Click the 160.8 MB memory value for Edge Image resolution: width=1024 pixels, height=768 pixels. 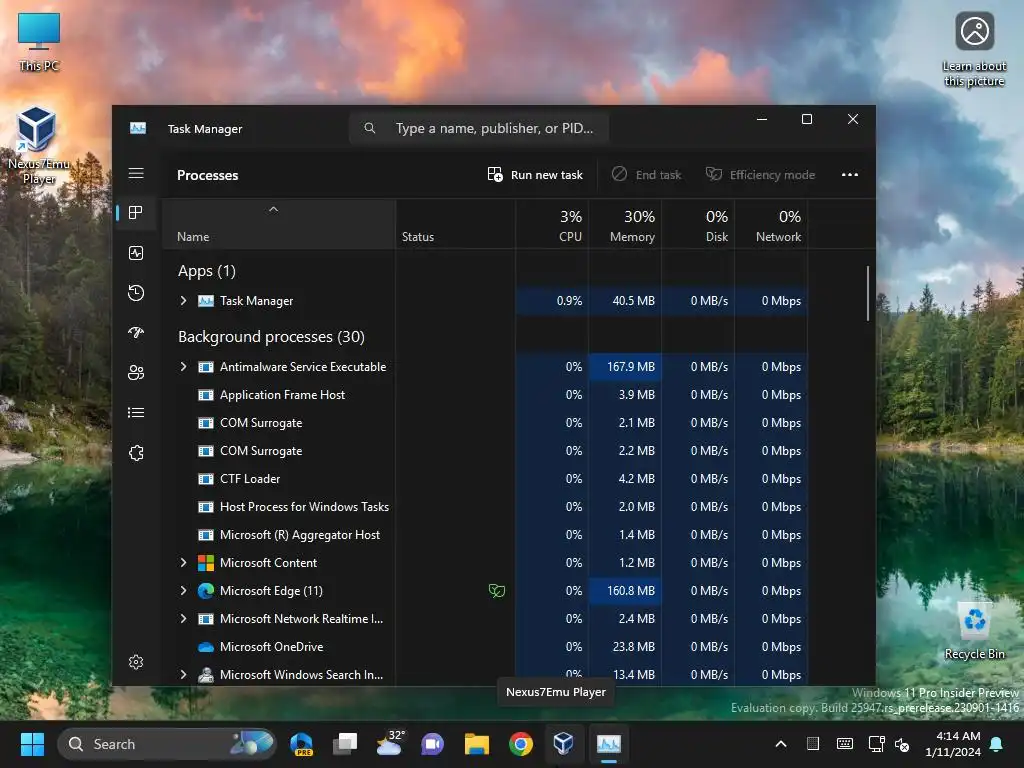625,590
